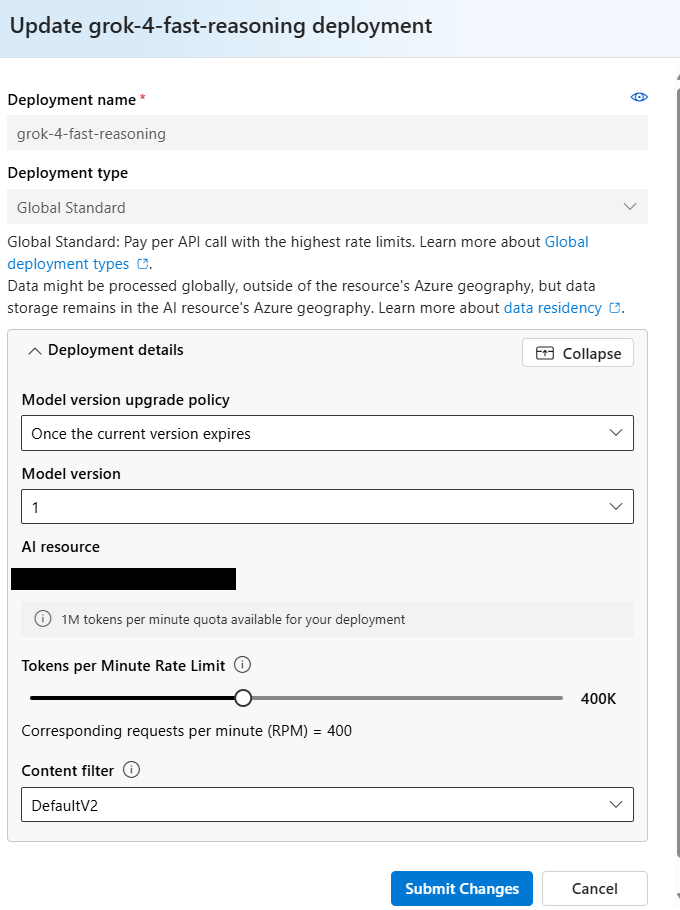Click the eye preview icon near Deployment name

click(x=639, y=97)
